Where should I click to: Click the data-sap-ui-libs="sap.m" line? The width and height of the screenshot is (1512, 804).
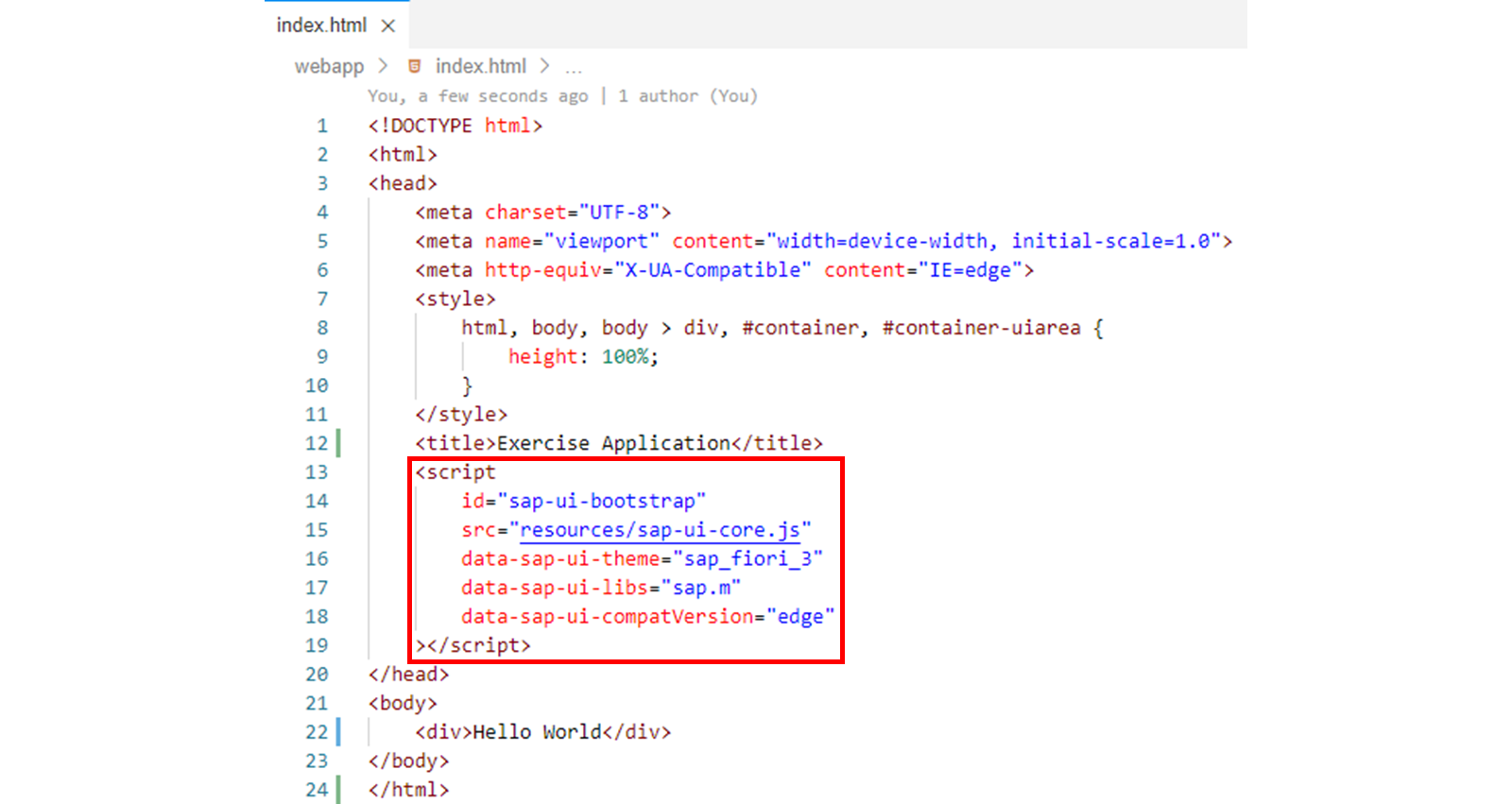(x=601, y=588)
